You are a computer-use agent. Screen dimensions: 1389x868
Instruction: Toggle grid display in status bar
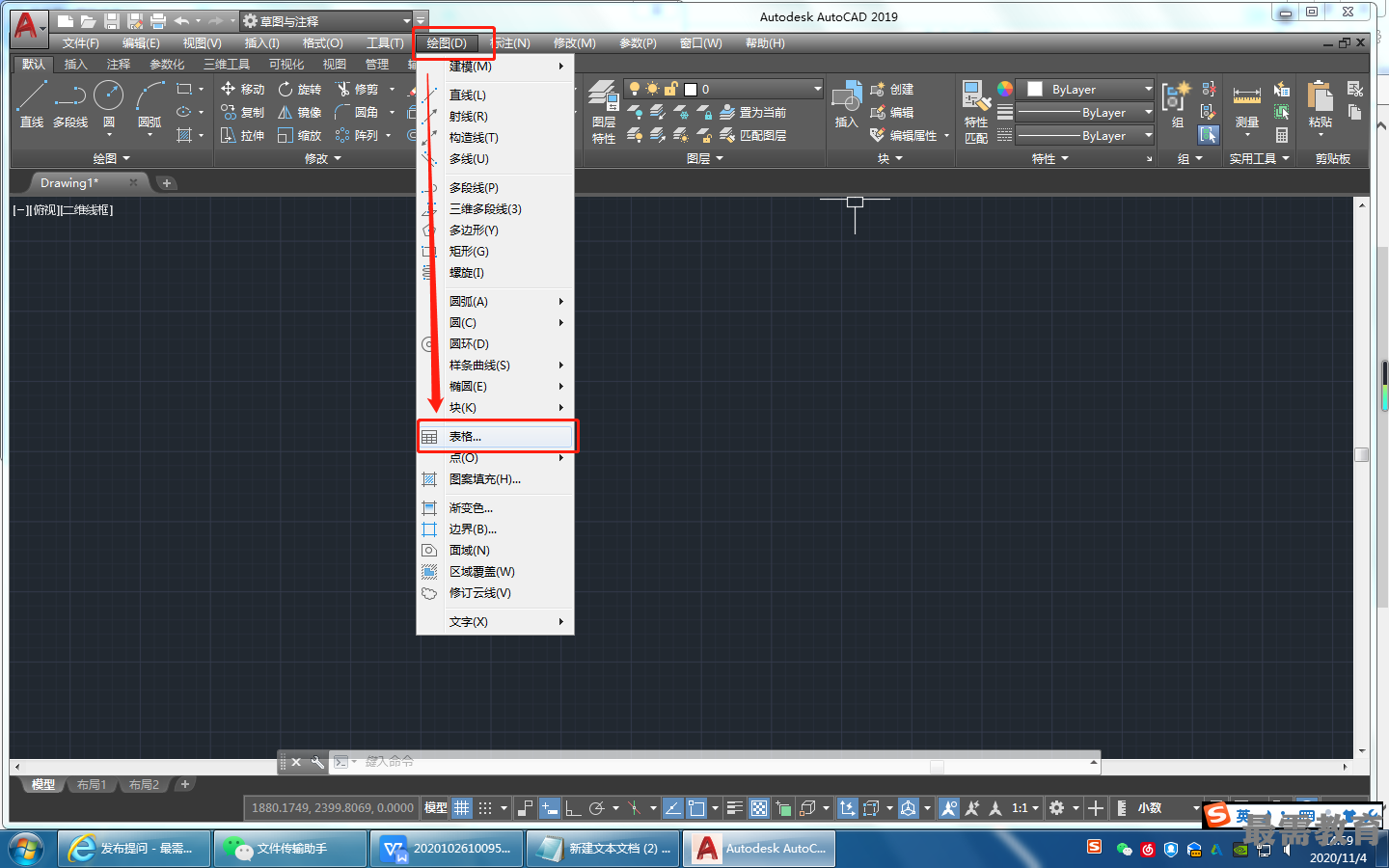coord(462,808)
